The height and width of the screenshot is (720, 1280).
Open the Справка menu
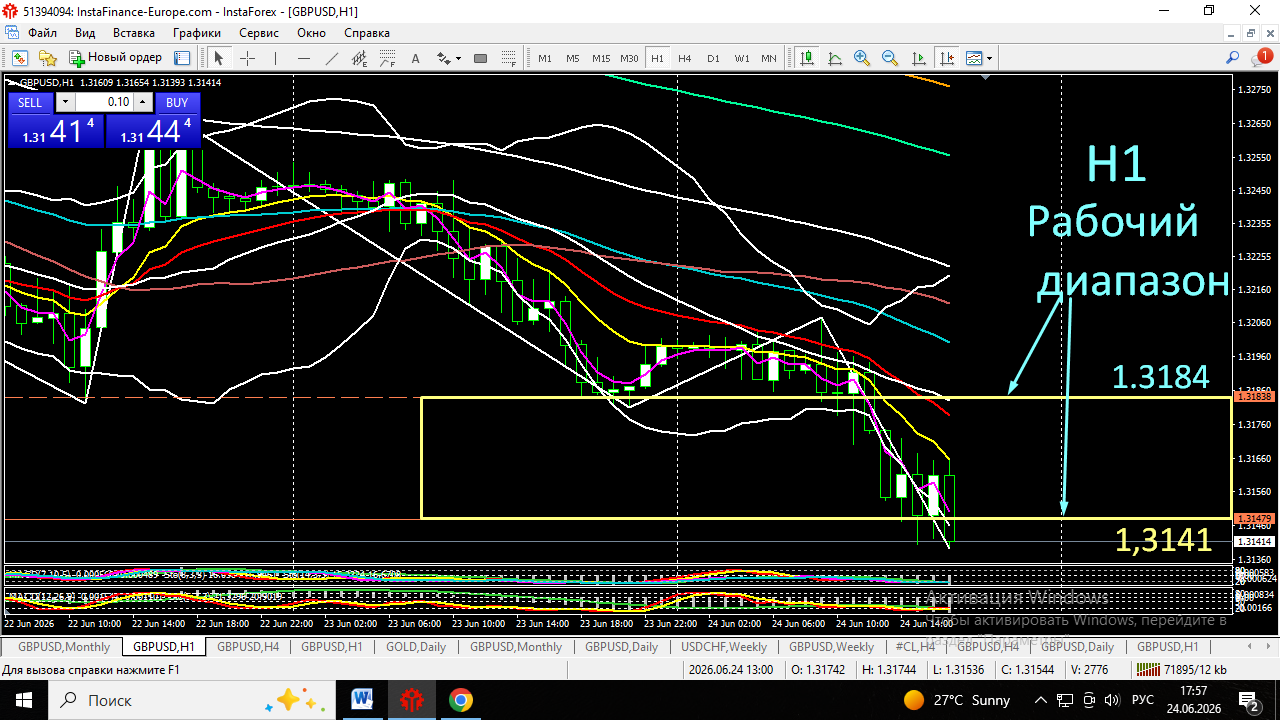pyautogui.click(x=367, y=33)
